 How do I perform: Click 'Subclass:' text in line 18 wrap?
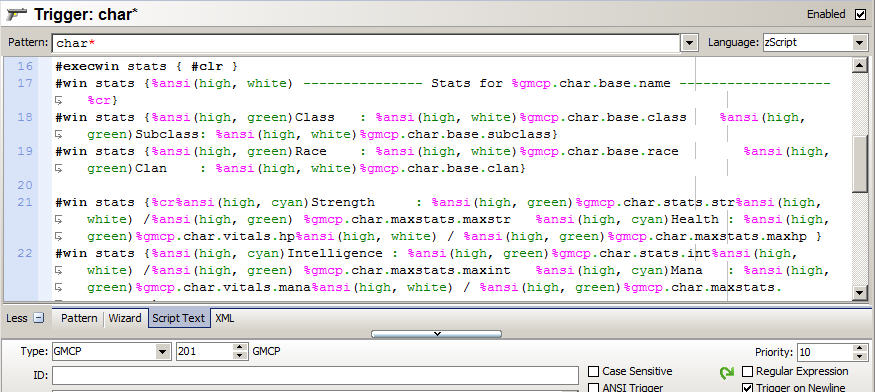point(171,135)
